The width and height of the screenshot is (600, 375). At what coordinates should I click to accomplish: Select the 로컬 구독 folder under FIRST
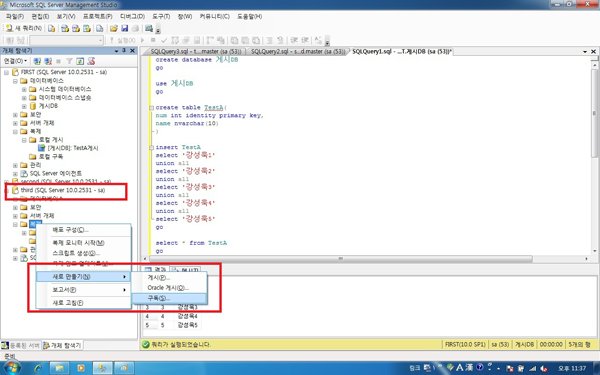click(51, 157)
